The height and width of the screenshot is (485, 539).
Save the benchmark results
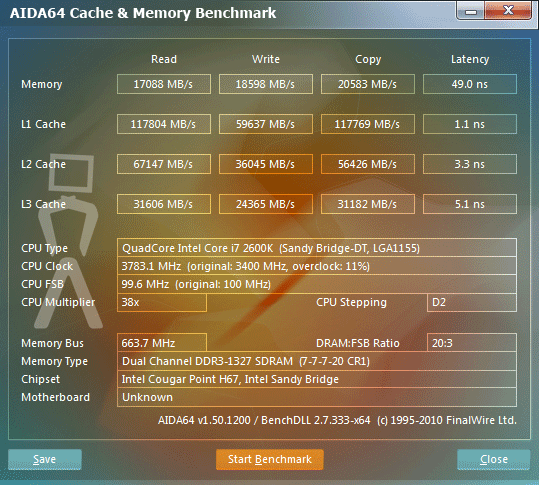45,459
